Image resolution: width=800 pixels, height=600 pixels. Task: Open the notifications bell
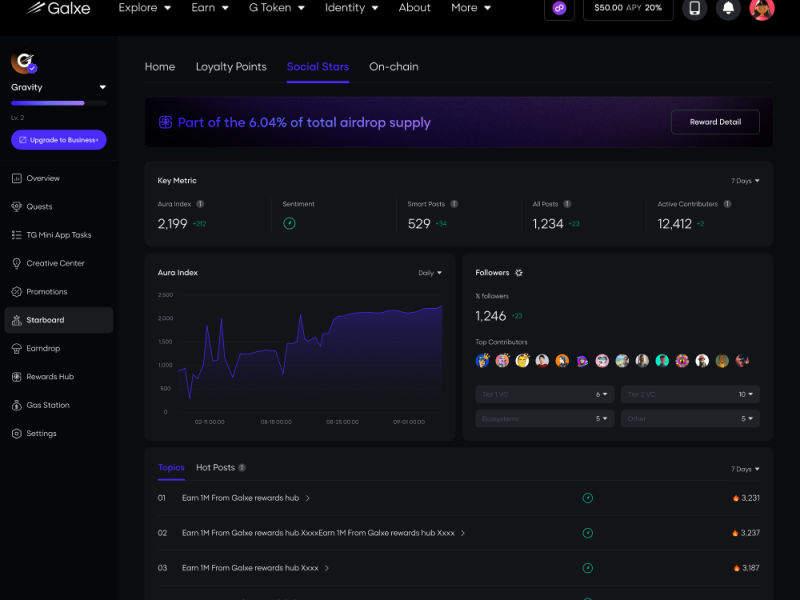pos(728,8)
